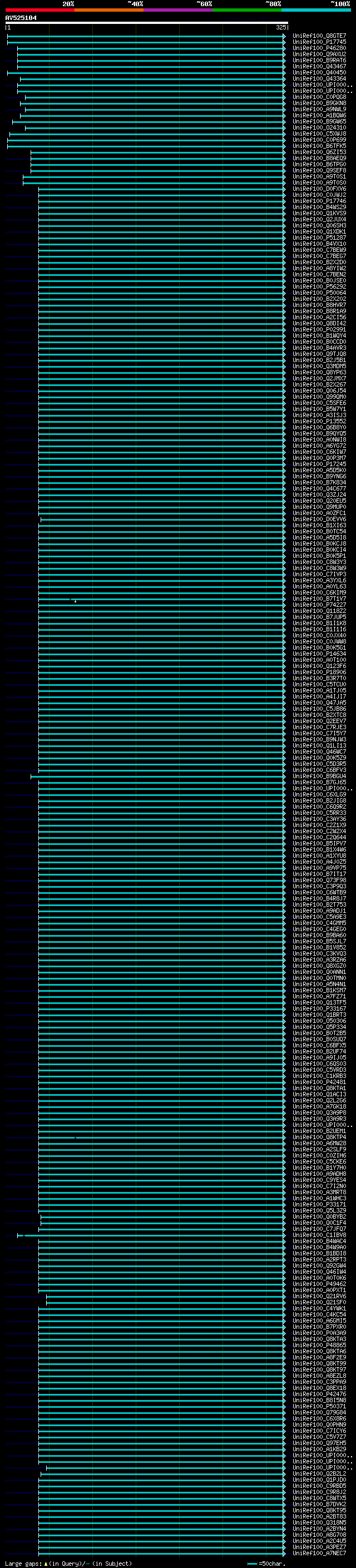Click the purple ~60% identity scale segment
Screen dimensions: 356x1568
pyautogui.click(x=177, y=10)
